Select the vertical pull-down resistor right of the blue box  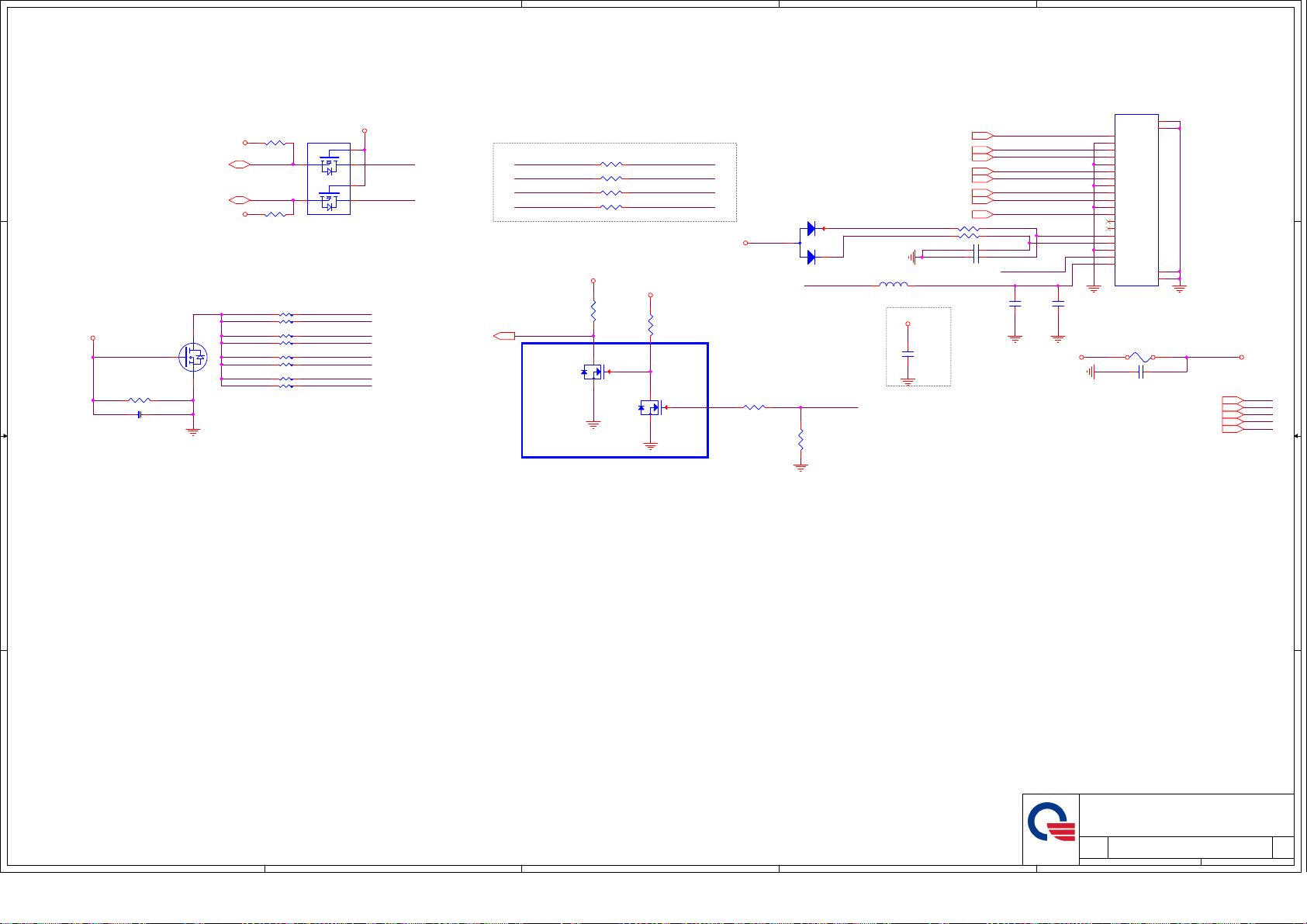800,440
